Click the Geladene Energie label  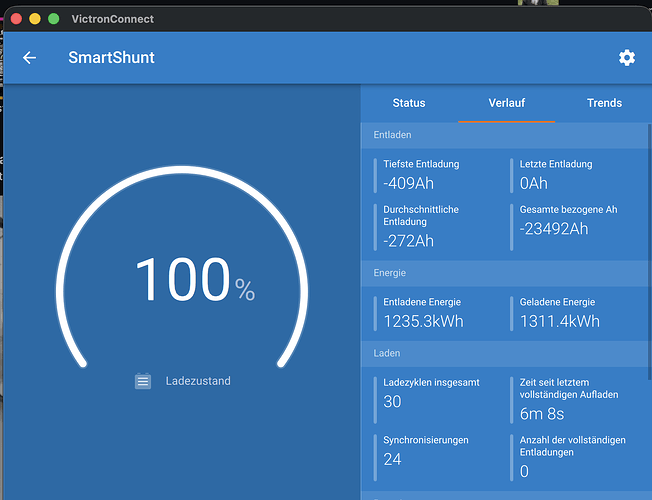click(557, 302)
